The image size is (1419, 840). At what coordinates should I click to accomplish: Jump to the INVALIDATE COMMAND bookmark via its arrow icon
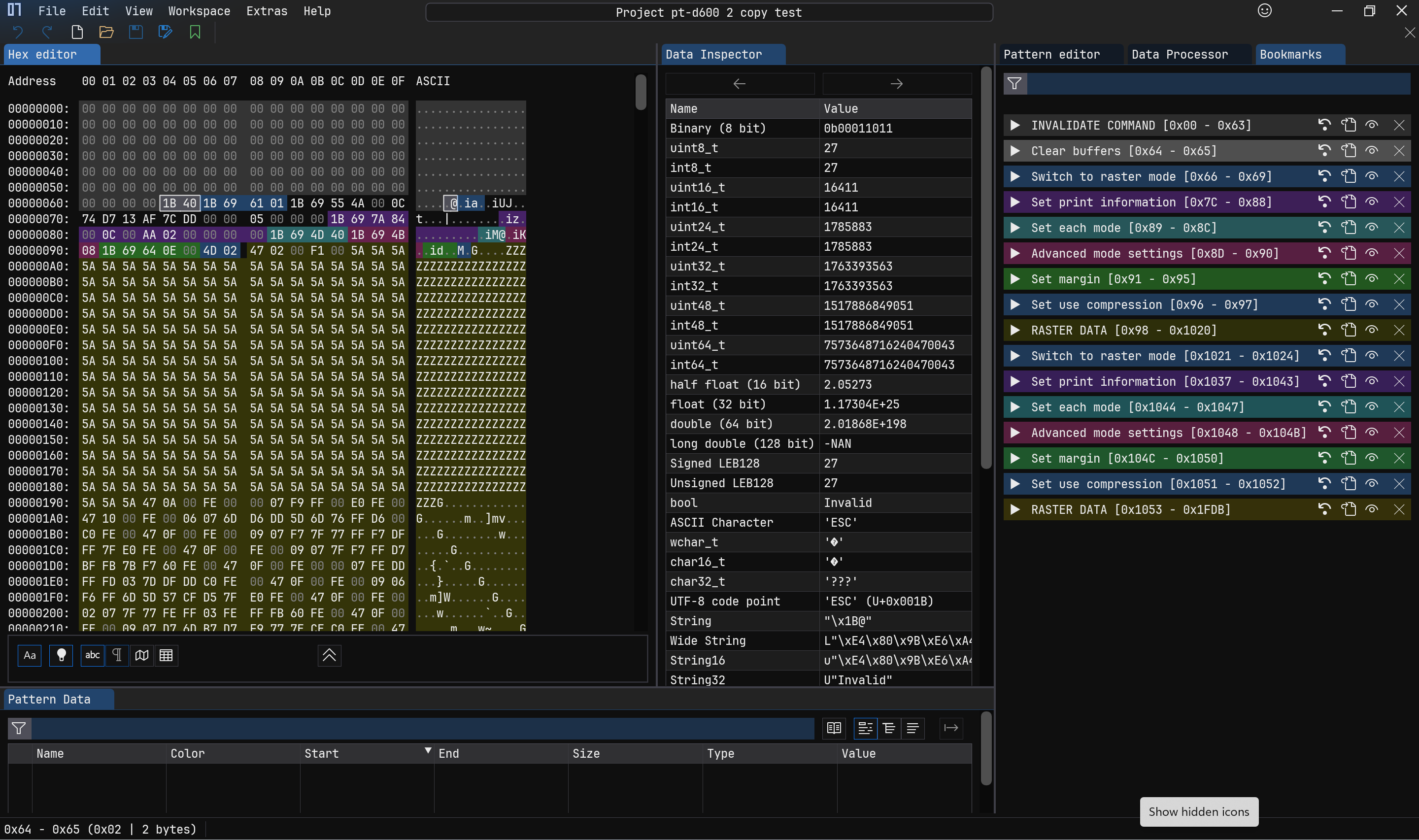(1324, 125)
